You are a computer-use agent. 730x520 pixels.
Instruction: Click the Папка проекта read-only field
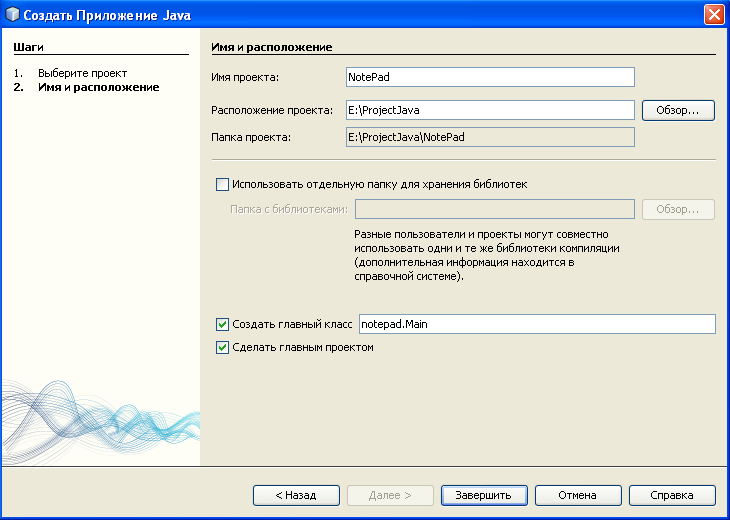click(490, 137)
